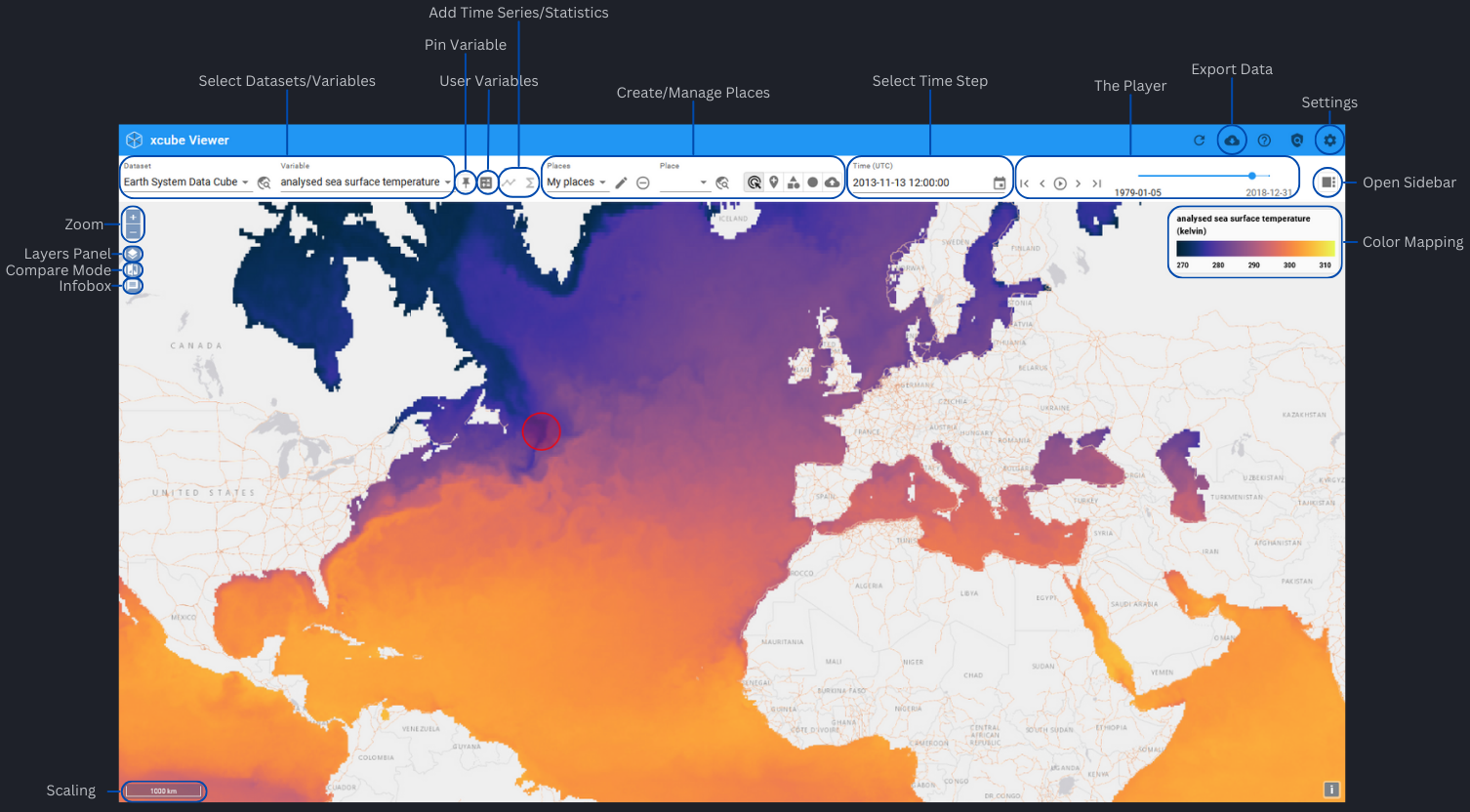Zoom in on the map with plus button

click(x=133, y=217)
